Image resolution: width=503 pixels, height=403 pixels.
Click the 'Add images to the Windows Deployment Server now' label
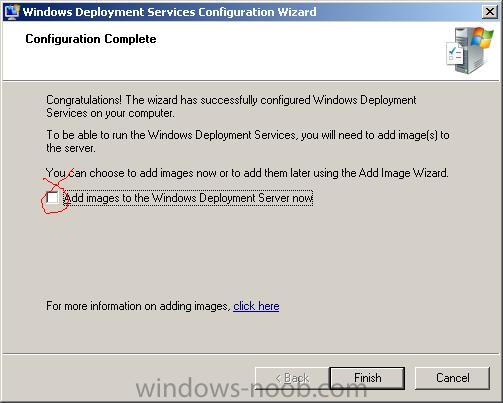[188, 198]
